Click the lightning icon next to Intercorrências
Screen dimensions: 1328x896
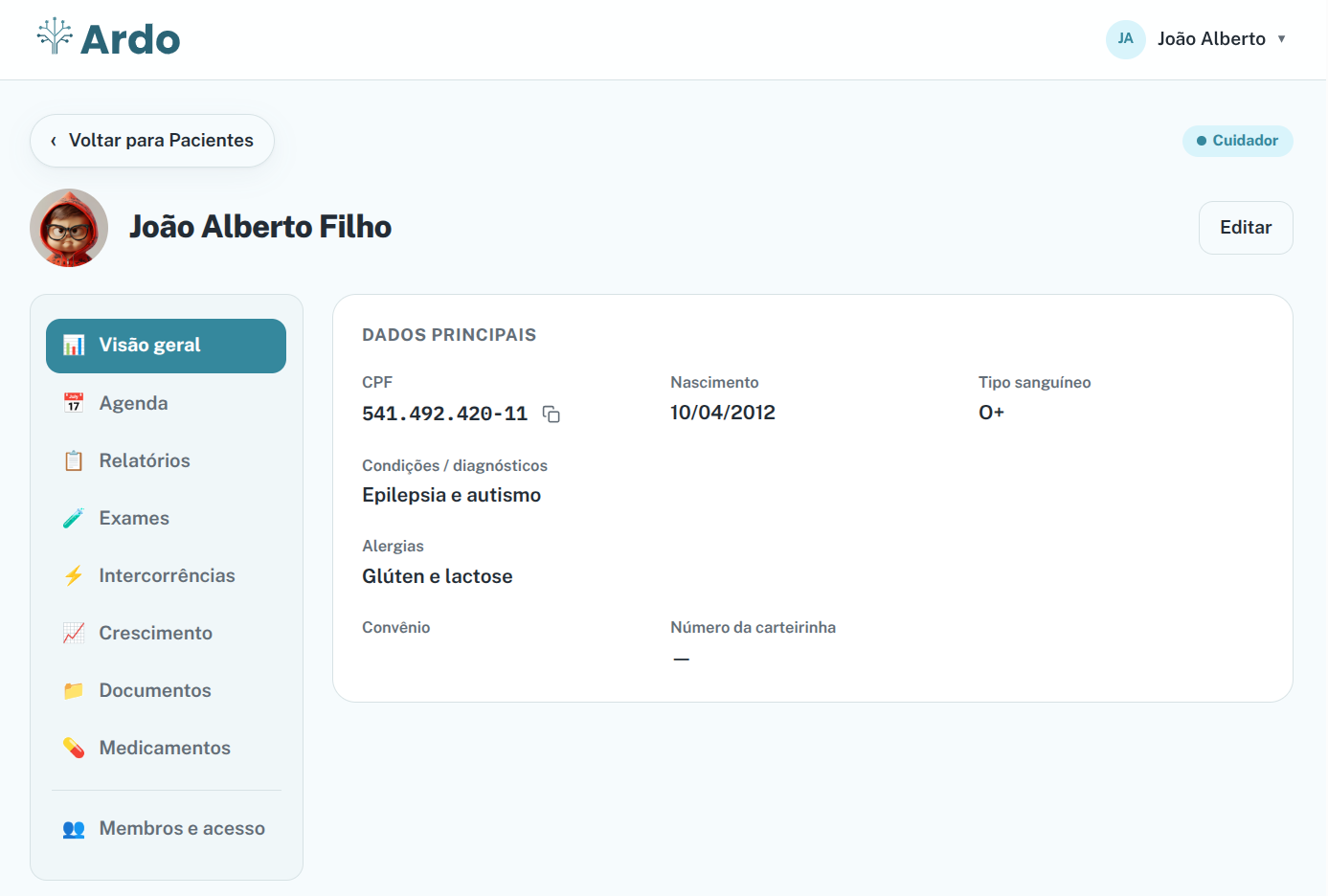click(74, 575)
